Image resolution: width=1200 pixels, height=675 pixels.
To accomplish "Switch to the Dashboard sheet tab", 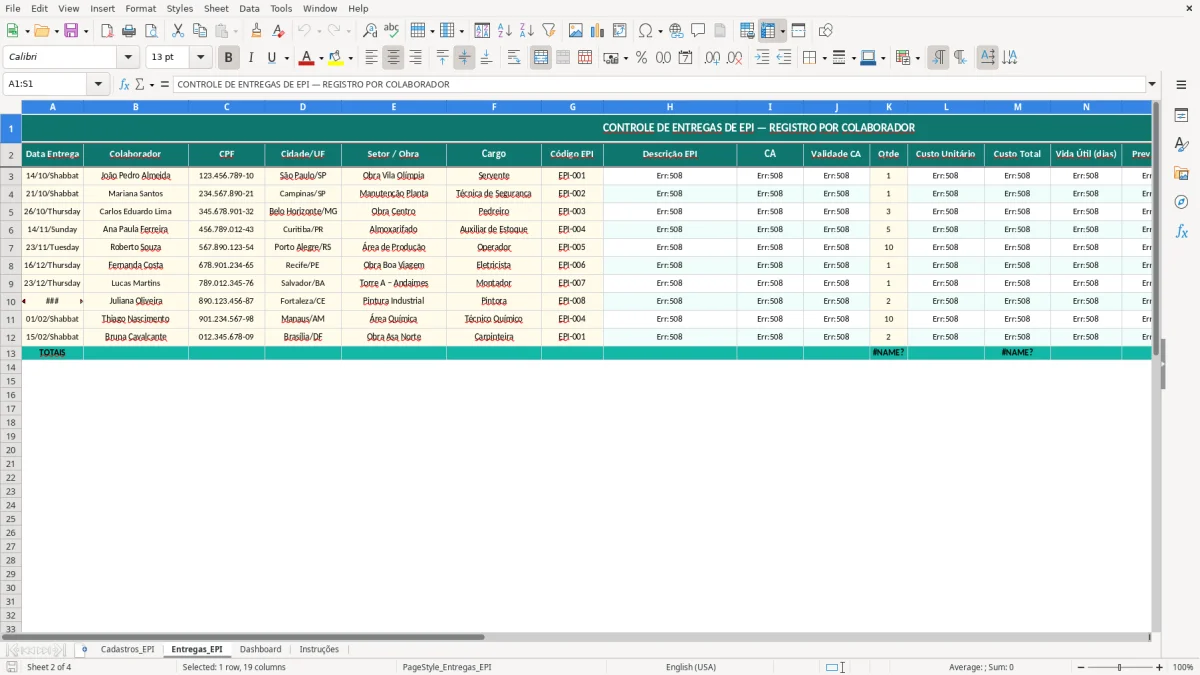I will pos(261,649).
